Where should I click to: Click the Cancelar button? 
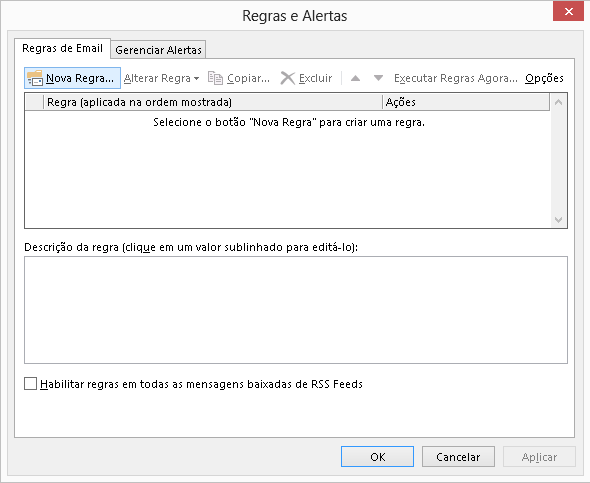click(x=458, y=457)
